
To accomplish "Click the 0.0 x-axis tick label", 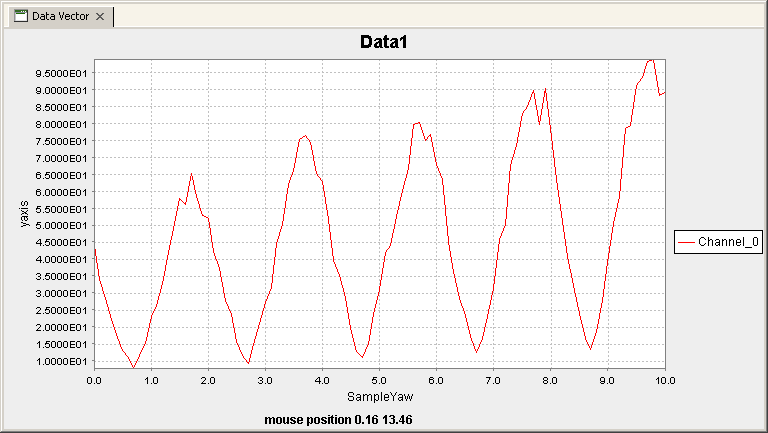I will tap(94, 380).
